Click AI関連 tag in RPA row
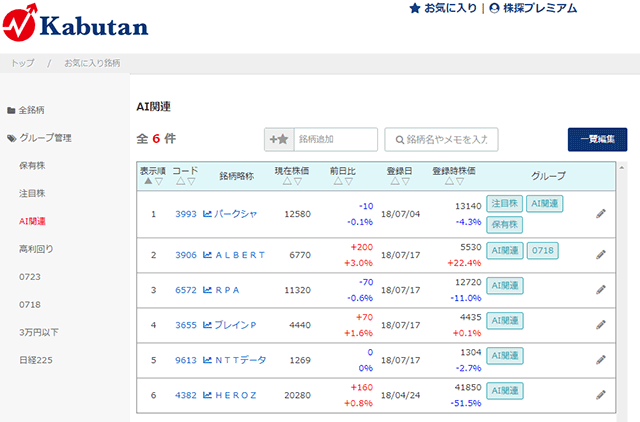The width and height of the screenshot is (640, 422). pyautogui.click(x=505, y=285)
